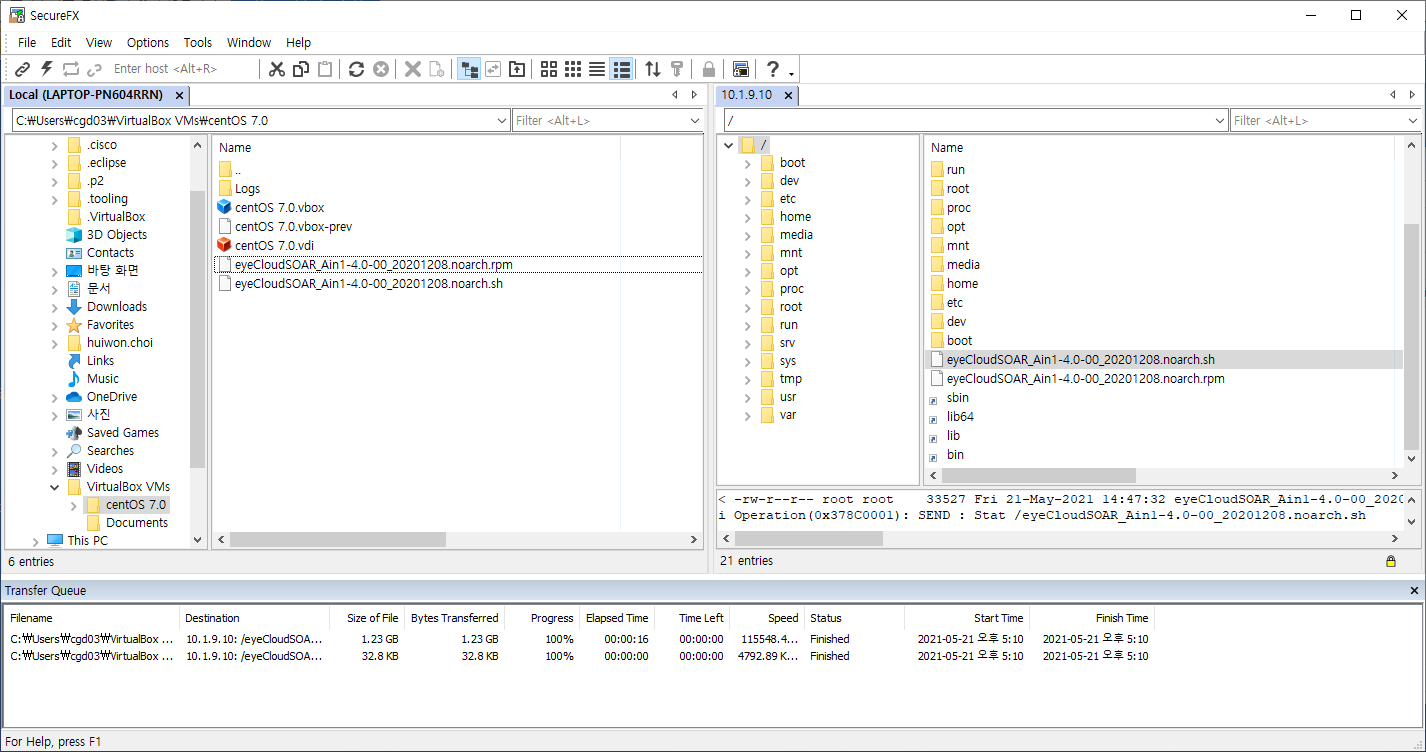Screen dimensions: 1426x752
Task: Collapse the remote root / node
Action: [x=729, y=145]
